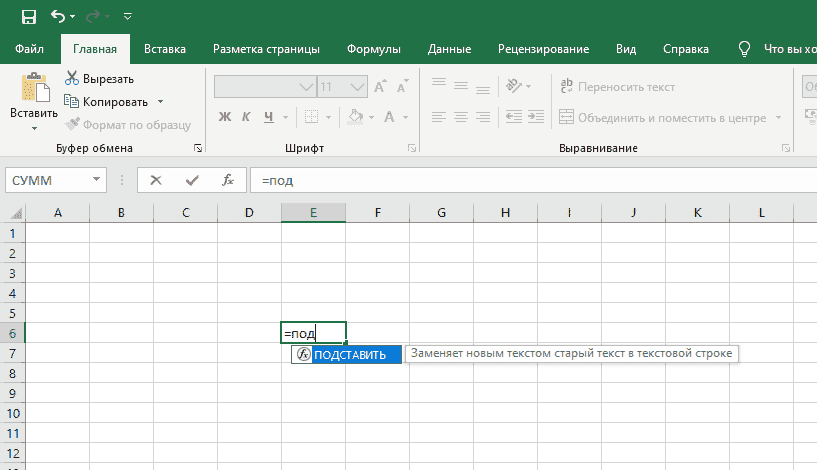Image resolution: width=817 pixels, height=470 pixels.
Task: Open the Вставка ribbon tab
Action: coord(165,49)
